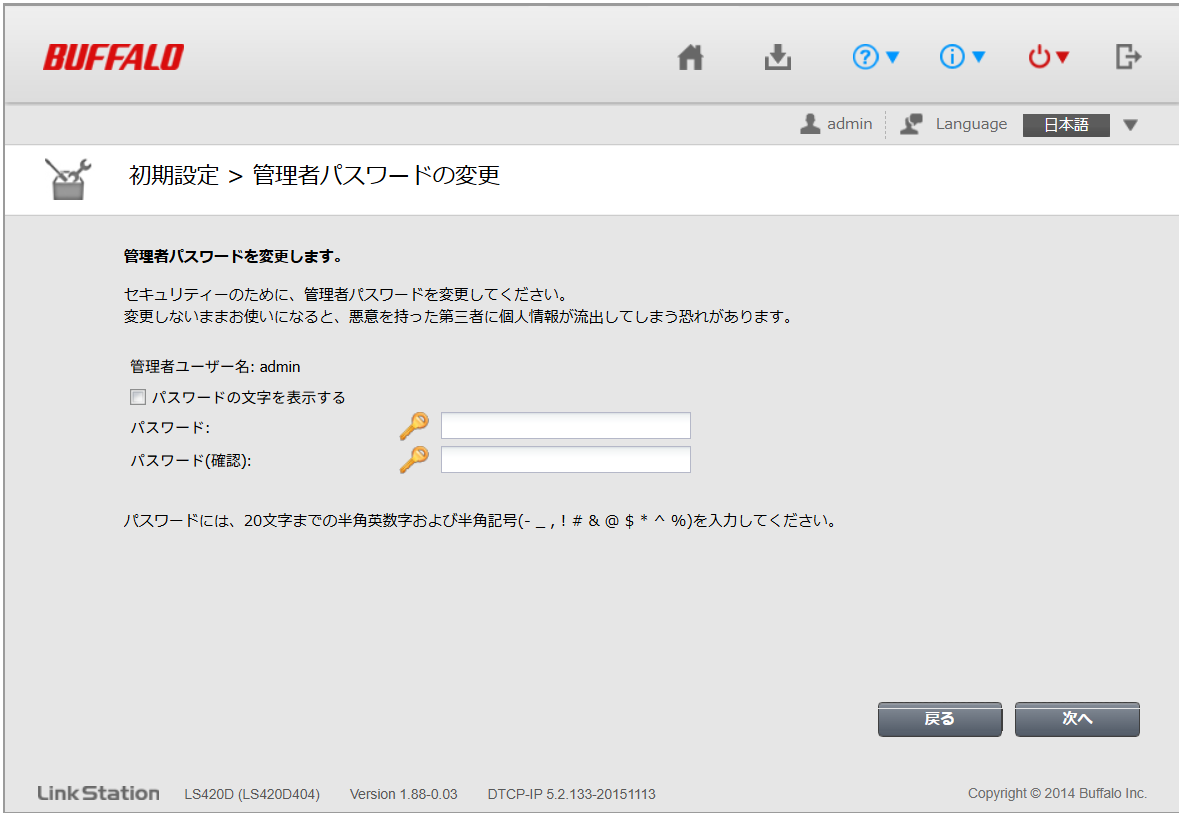1182x816 pixels.
Task: Open the information icon menu
Action: [x=962, y=57]
